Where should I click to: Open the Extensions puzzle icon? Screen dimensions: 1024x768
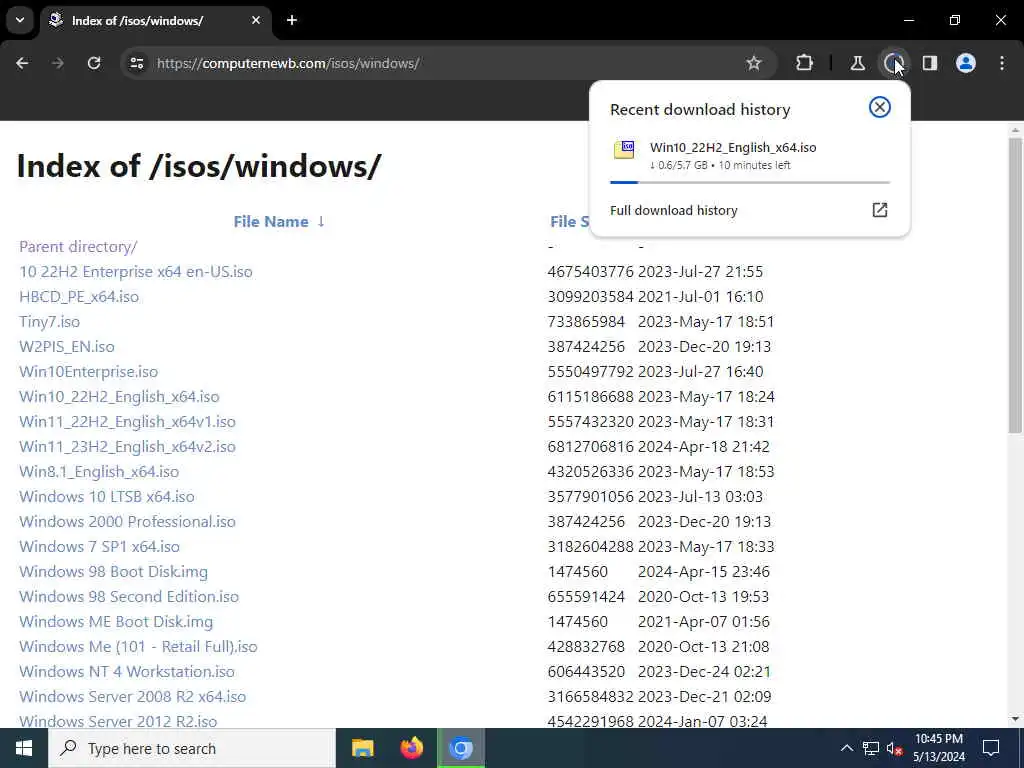point(805,63)
